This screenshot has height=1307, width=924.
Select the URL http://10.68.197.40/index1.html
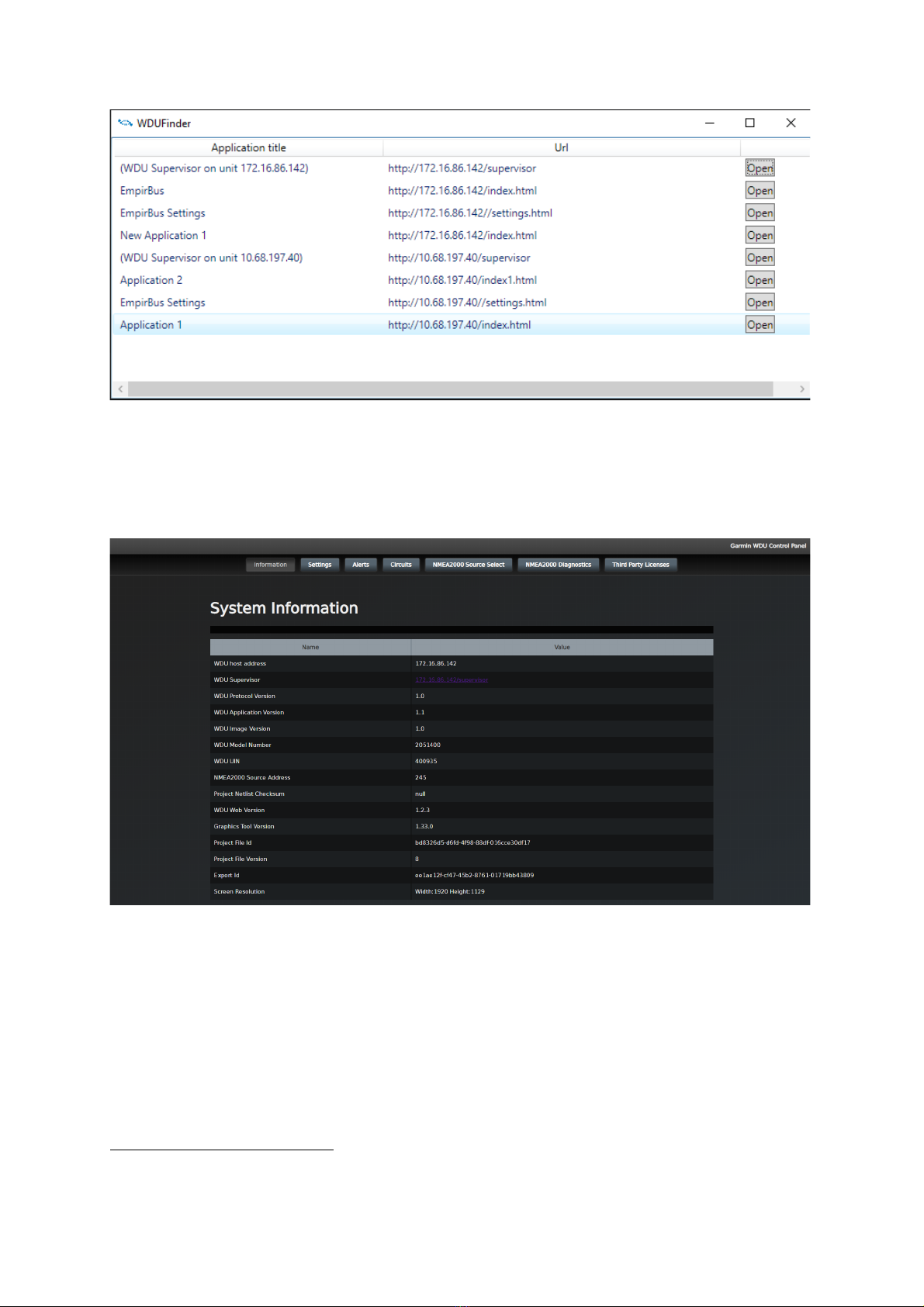[x=462, y=280]
